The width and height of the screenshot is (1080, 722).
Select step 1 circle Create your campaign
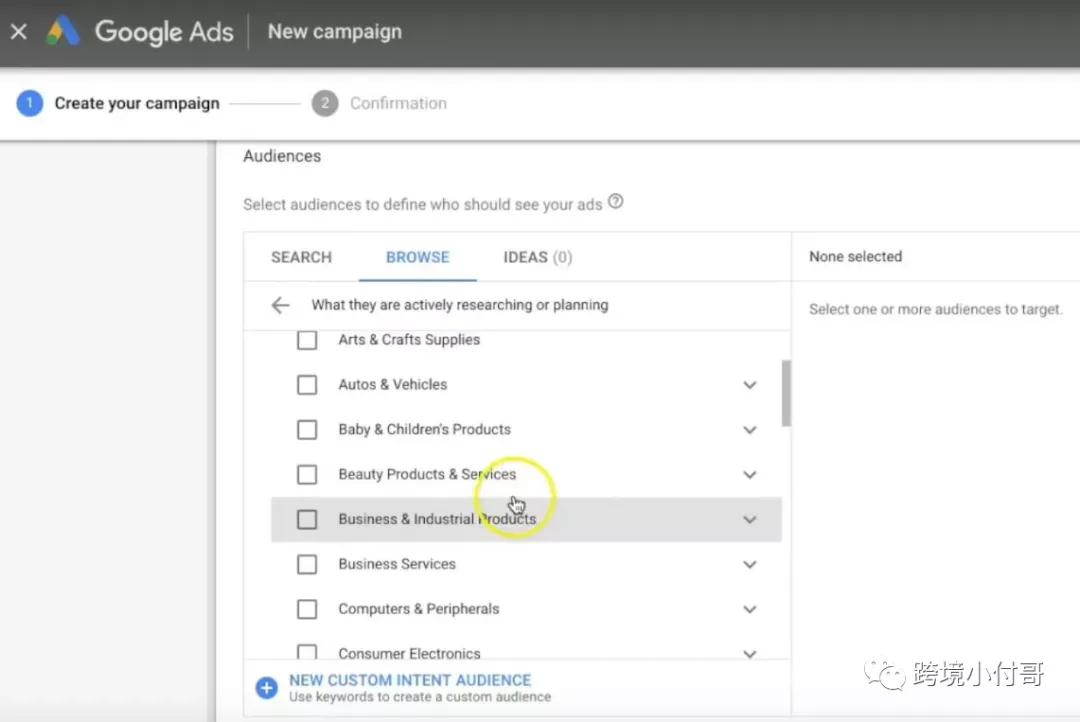[30, 103]
